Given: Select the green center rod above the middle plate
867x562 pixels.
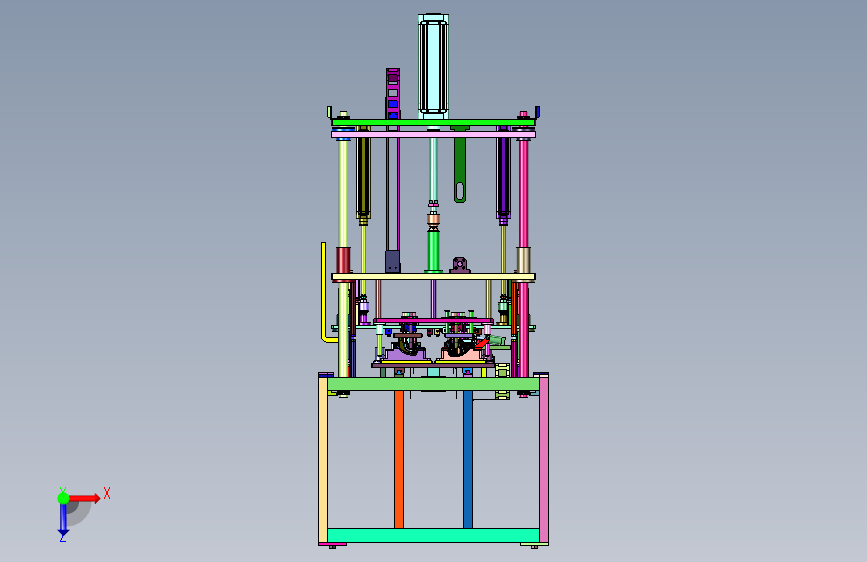Looking at the screenshot, I should [433, 251].
